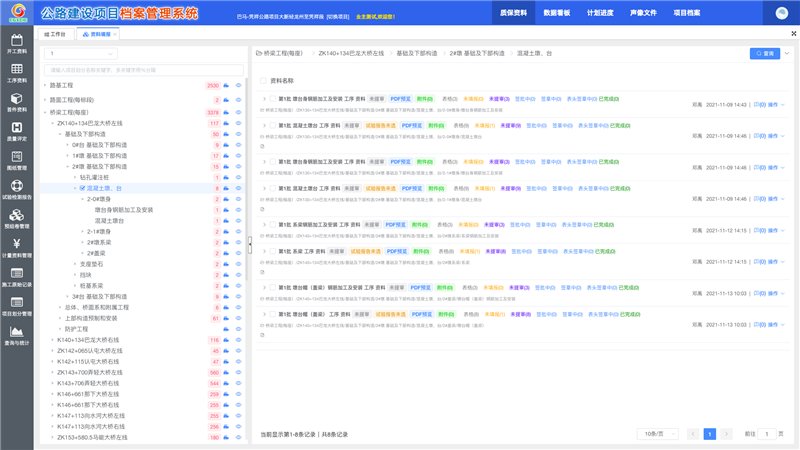800x450 pixels.
Task: Open 计量资料管理 yen icon
Action: (x=16, y=248)
